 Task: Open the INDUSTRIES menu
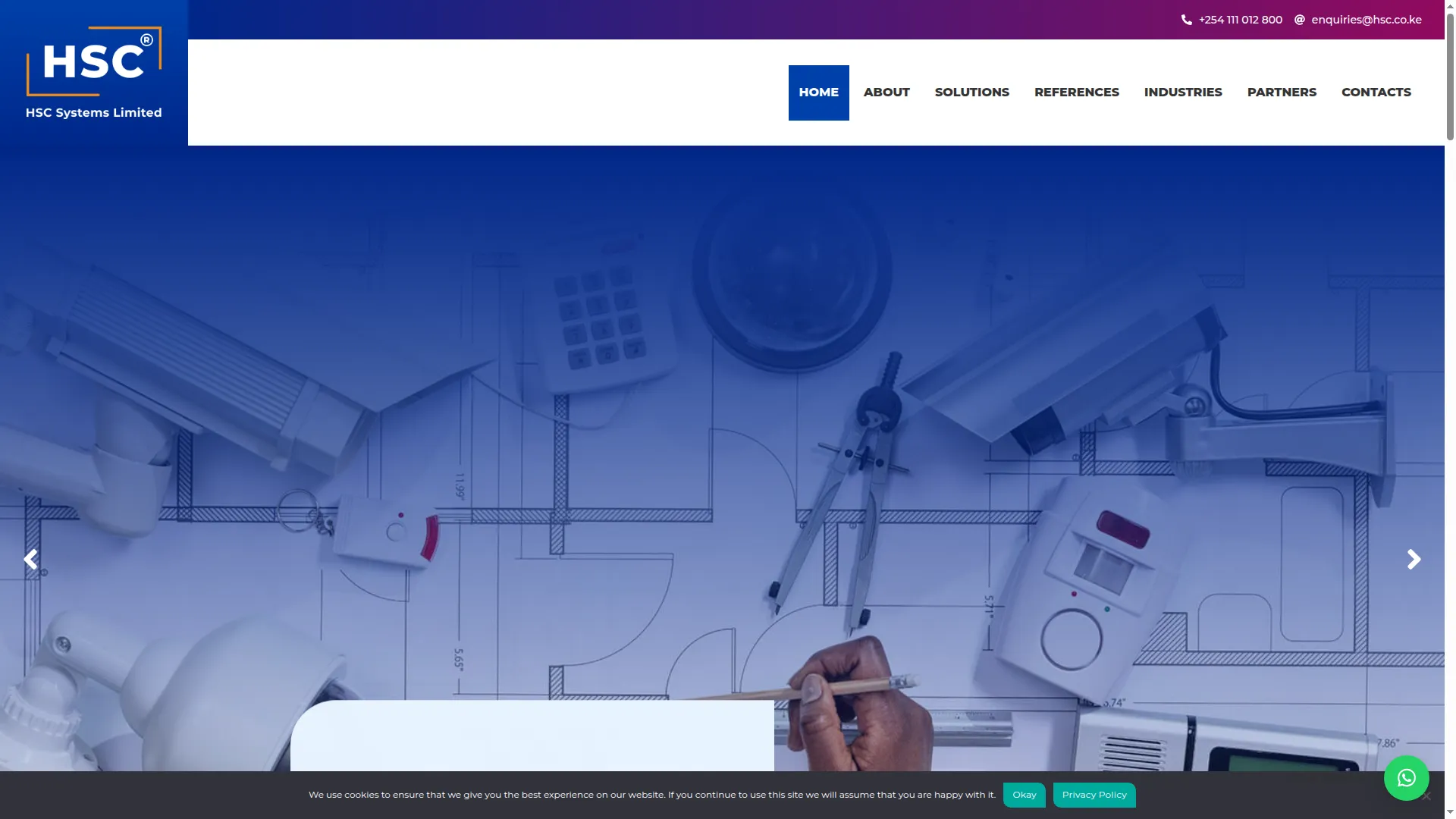pyautogui.click(x=1182, y=93)
